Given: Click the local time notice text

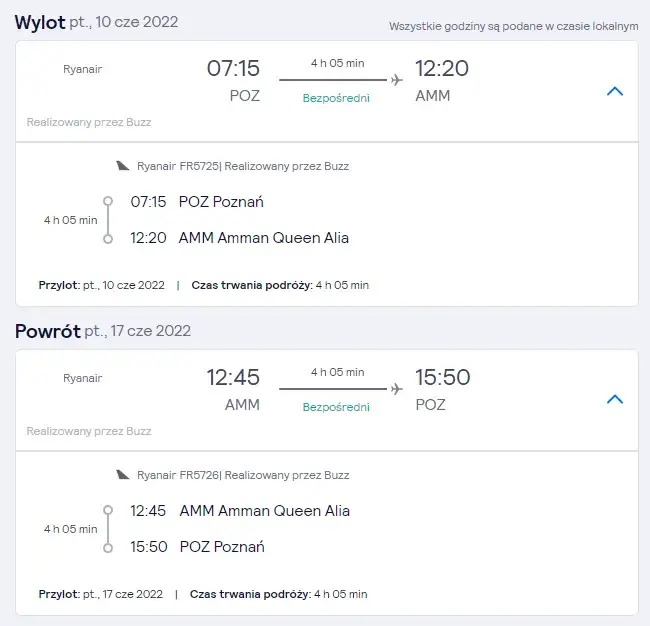Looking at the screenshot, I should [513, 25].
